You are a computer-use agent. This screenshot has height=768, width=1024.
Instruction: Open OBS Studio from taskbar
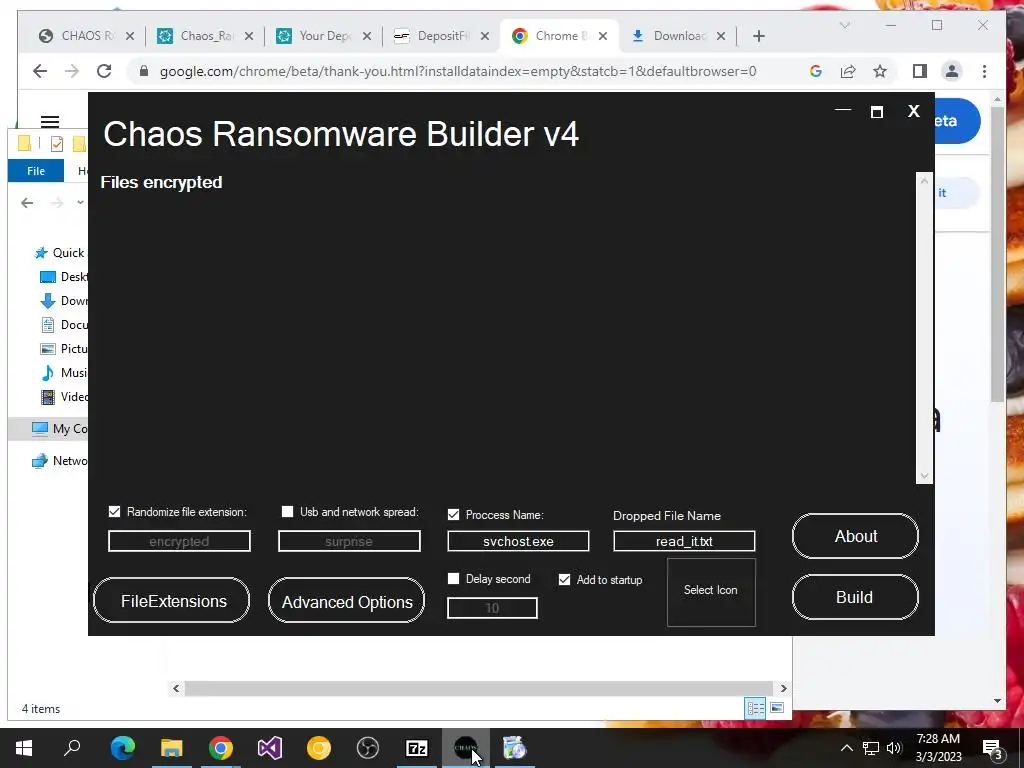point(368,748)
